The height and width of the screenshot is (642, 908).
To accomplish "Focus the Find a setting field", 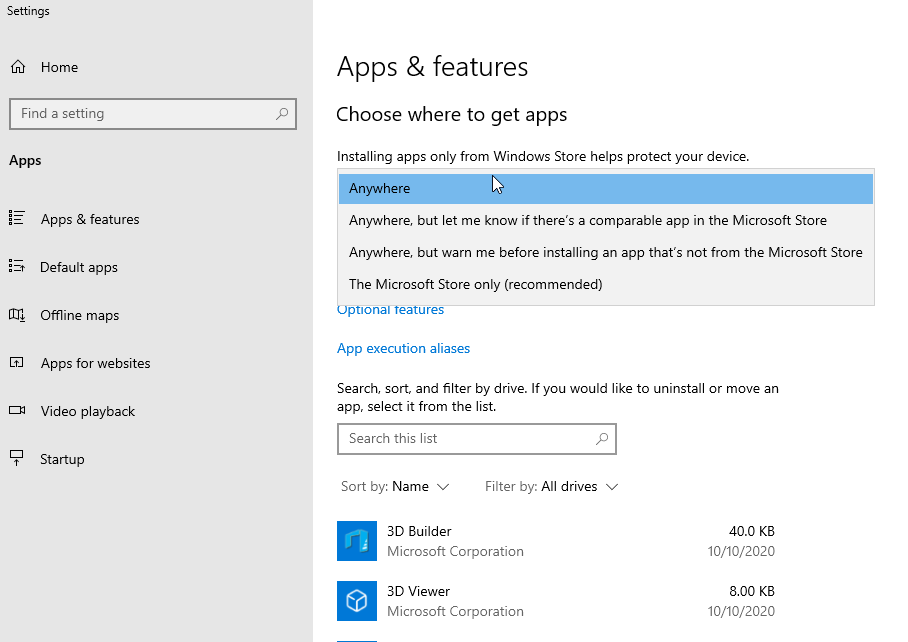I will click(153, 113).
